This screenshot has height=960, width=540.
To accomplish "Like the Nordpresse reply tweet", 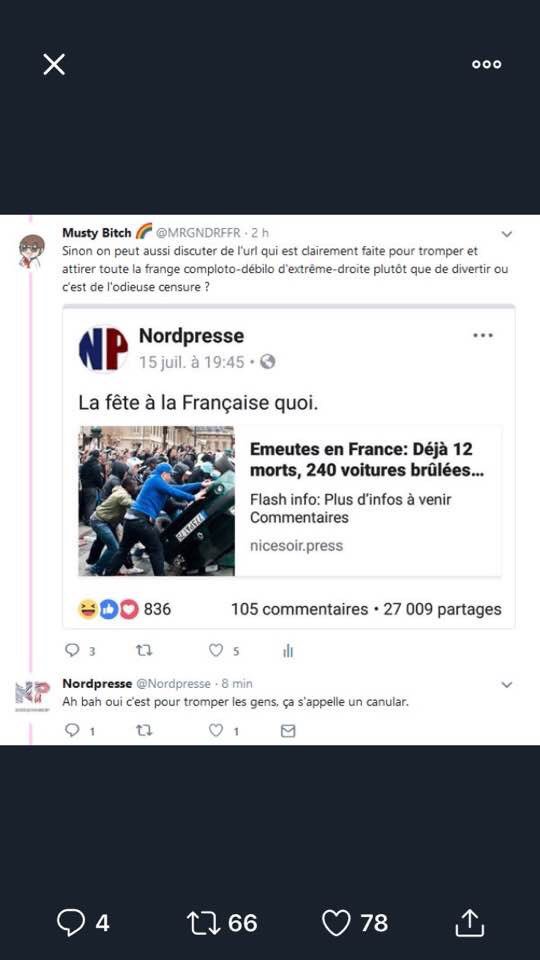I will [216, 730].
